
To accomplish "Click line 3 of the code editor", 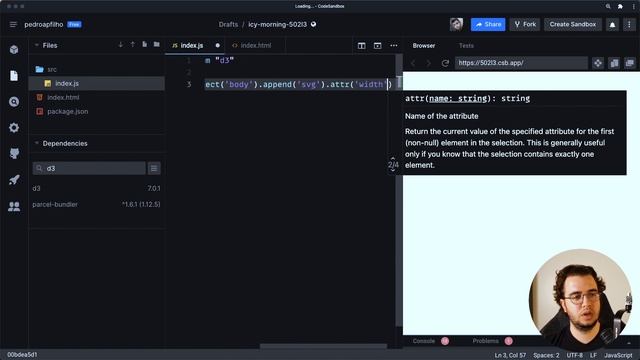I will pyautogui.click(x=298, y=84).
